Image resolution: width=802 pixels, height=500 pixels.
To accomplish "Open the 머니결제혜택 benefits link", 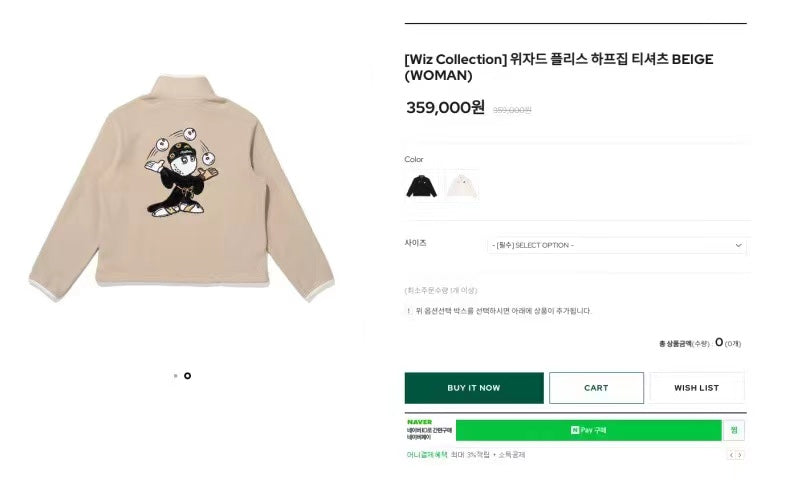I will click(x=425, y=455).
